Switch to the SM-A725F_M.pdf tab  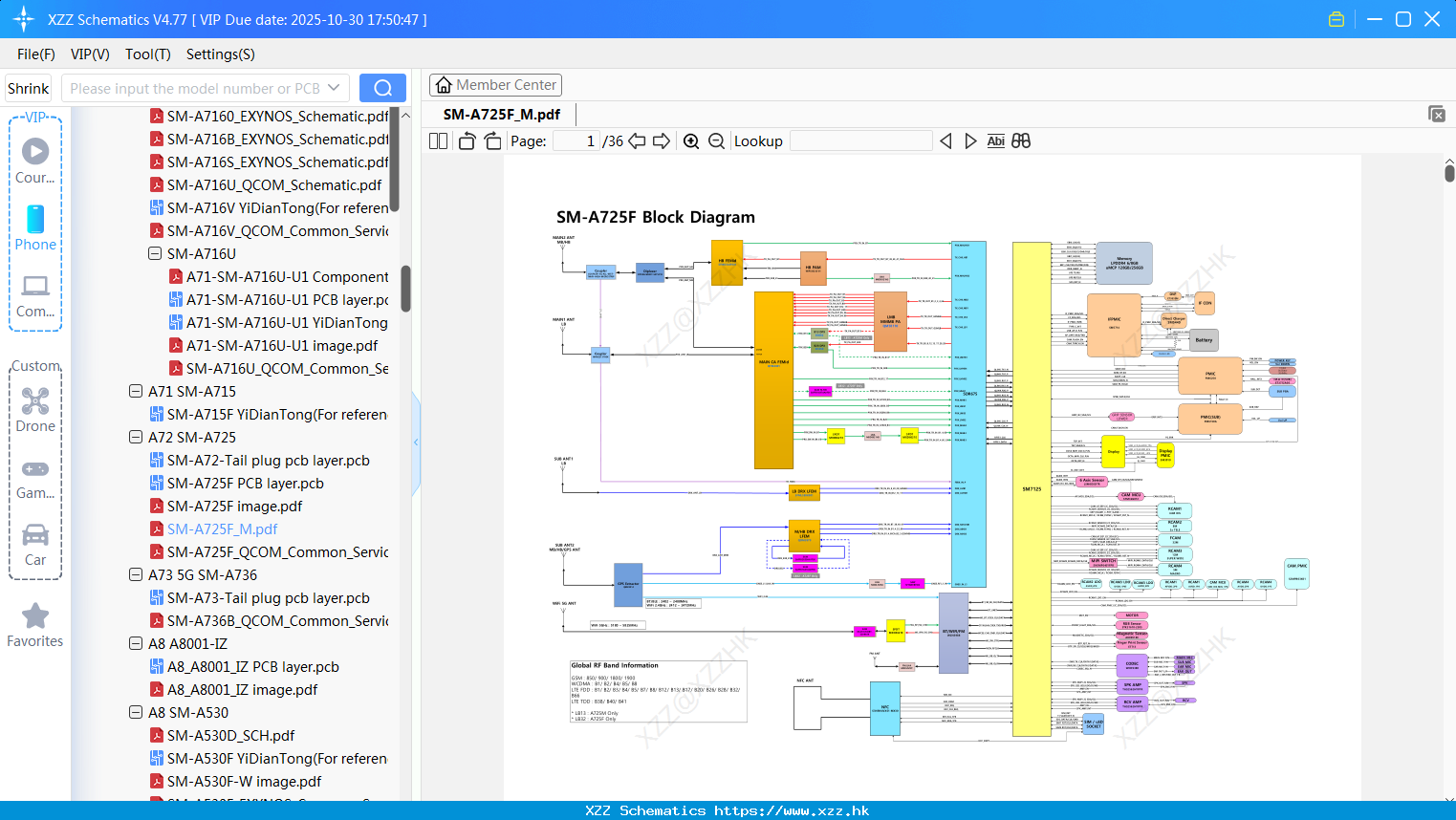click(x=502, y=114)
